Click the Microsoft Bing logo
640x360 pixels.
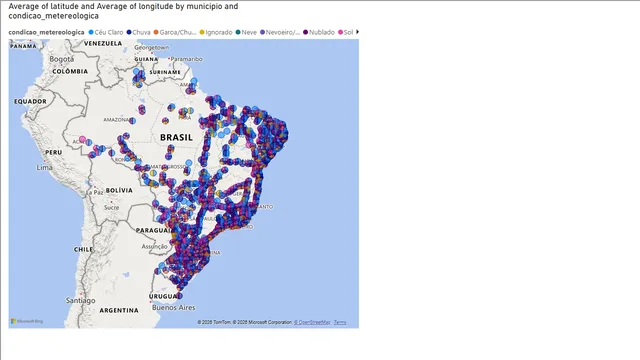click(x=27, y=321)
